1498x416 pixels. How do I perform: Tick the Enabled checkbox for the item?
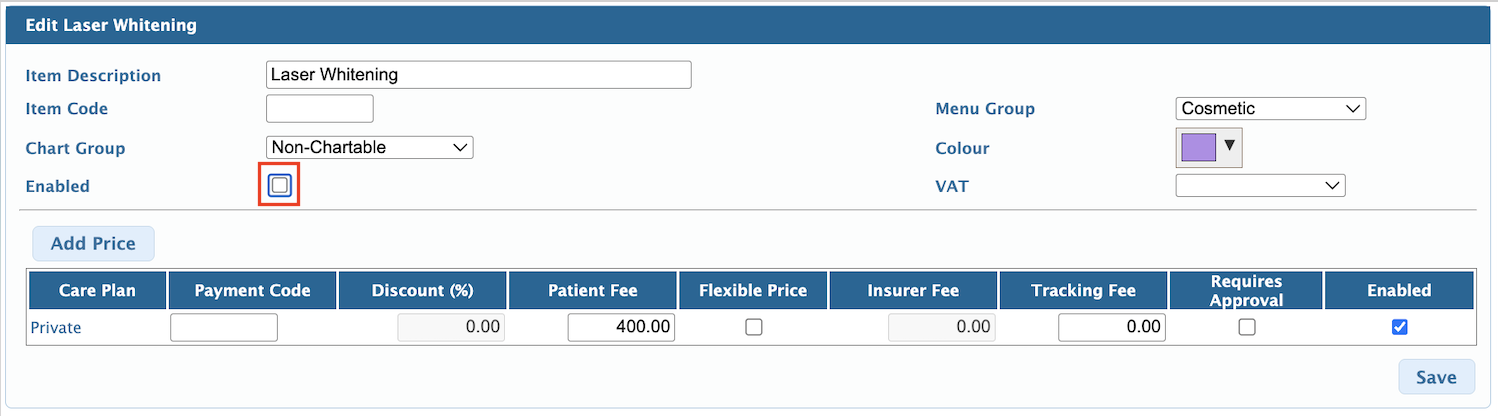tap(280, 186)
